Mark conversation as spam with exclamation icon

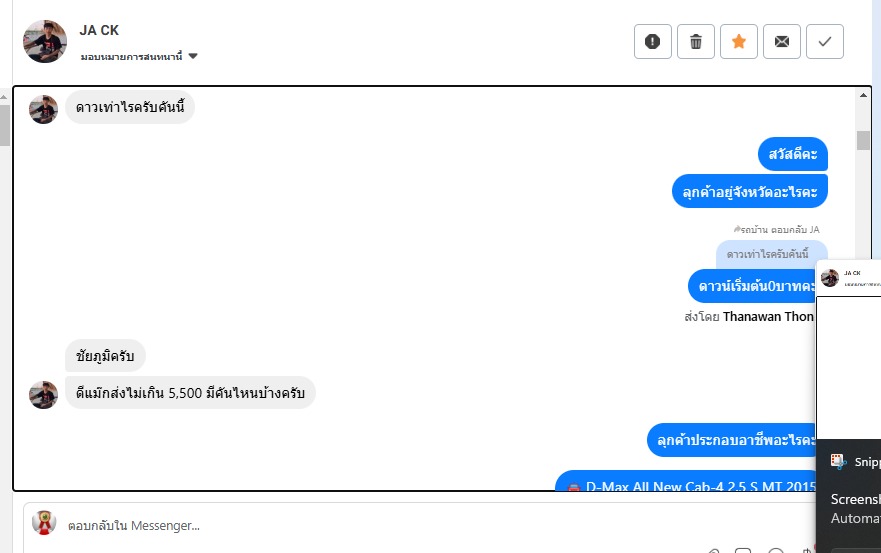[x=652, y=42]
